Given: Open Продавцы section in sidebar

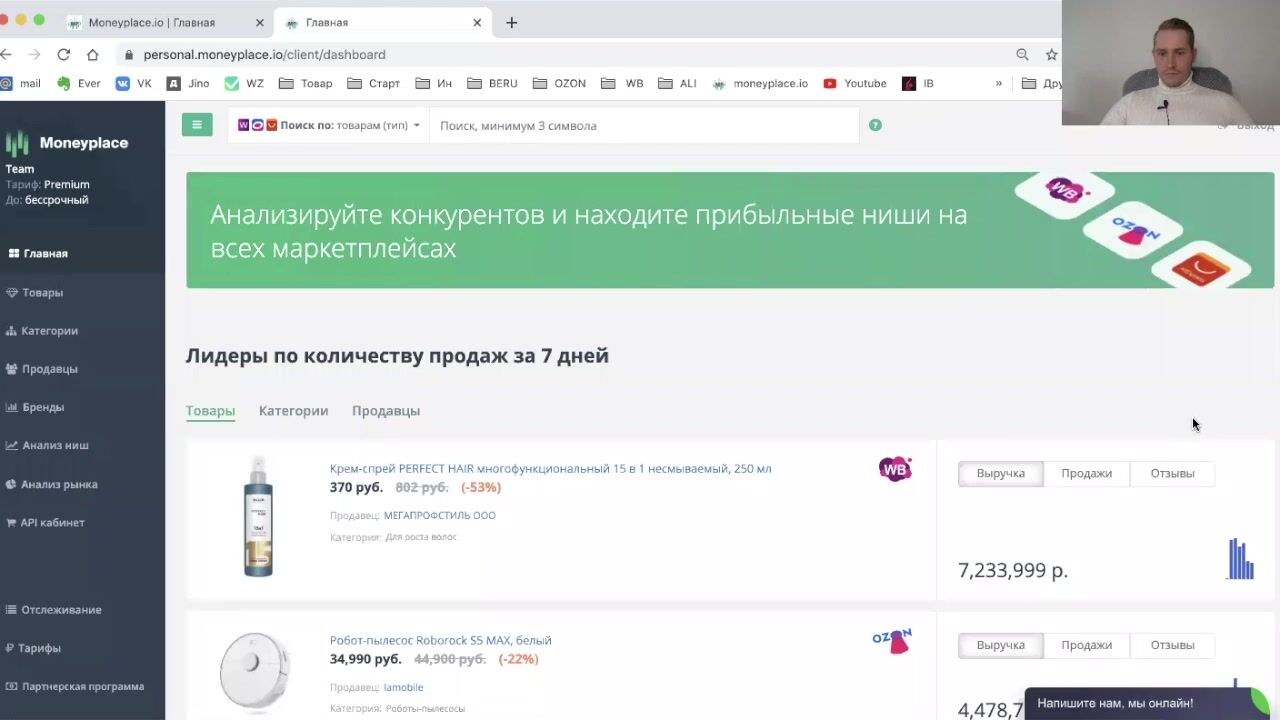Looking at the screenshot, I should click(42, 369).
